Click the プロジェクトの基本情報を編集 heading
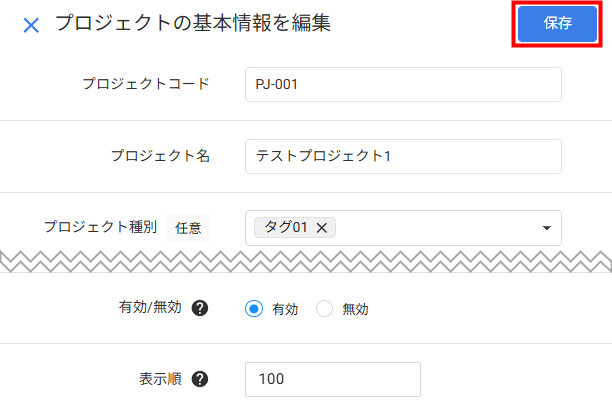 (193, 23)
